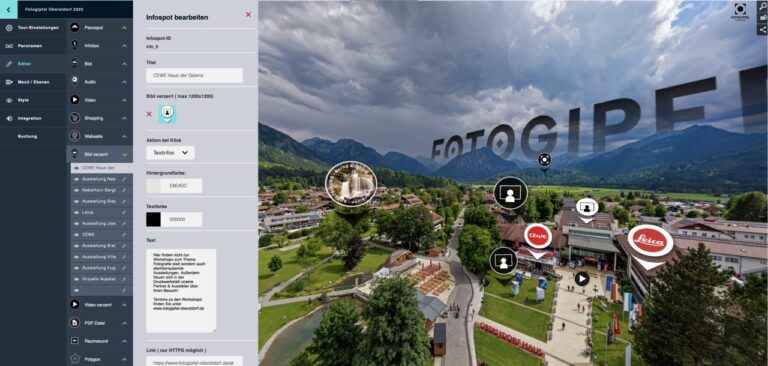Open the Aktion bei Klick dropdown
This screenshot has height=366, width=768.
170,153
